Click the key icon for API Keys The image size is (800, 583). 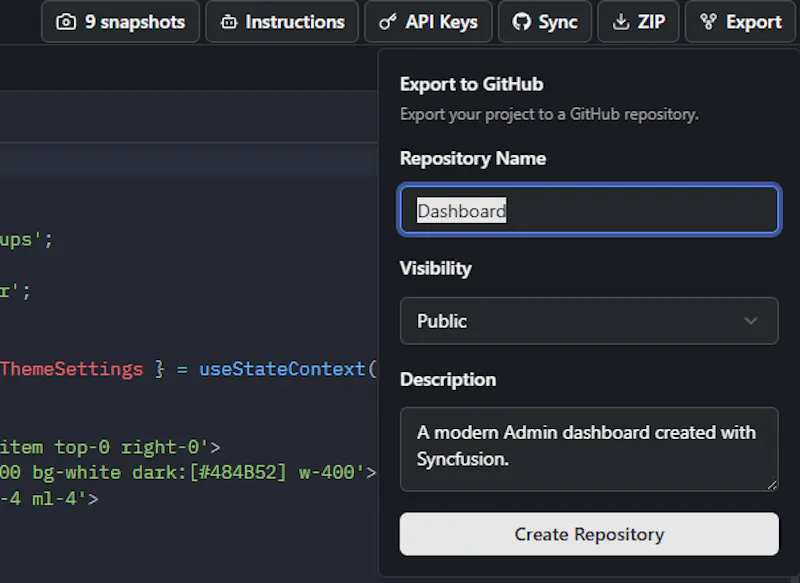point(388,22)
